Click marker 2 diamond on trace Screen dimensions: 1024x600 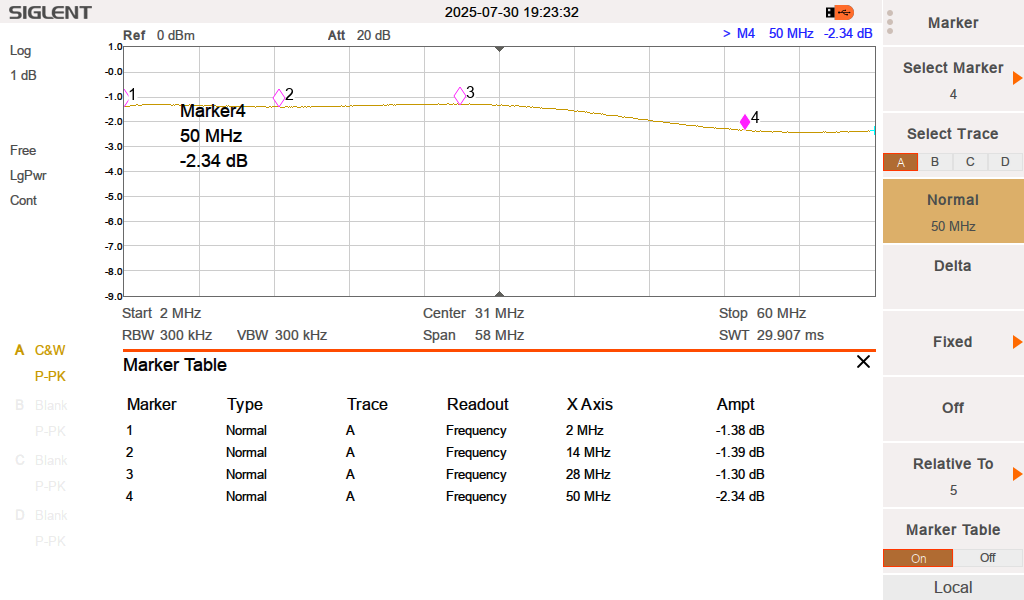(279, 97)
